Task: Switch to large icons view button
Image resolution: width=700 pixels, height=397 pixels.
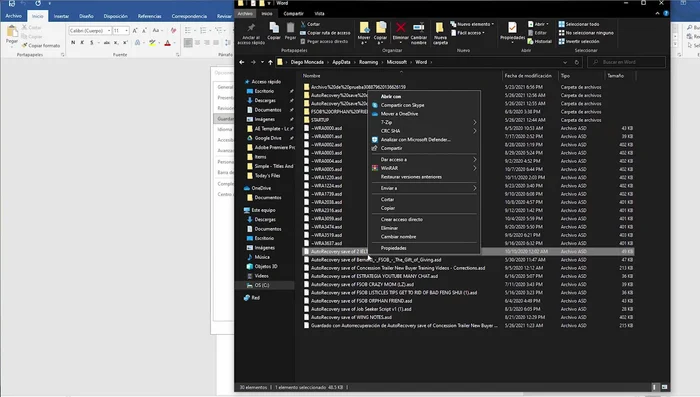Action: [664, 387]
